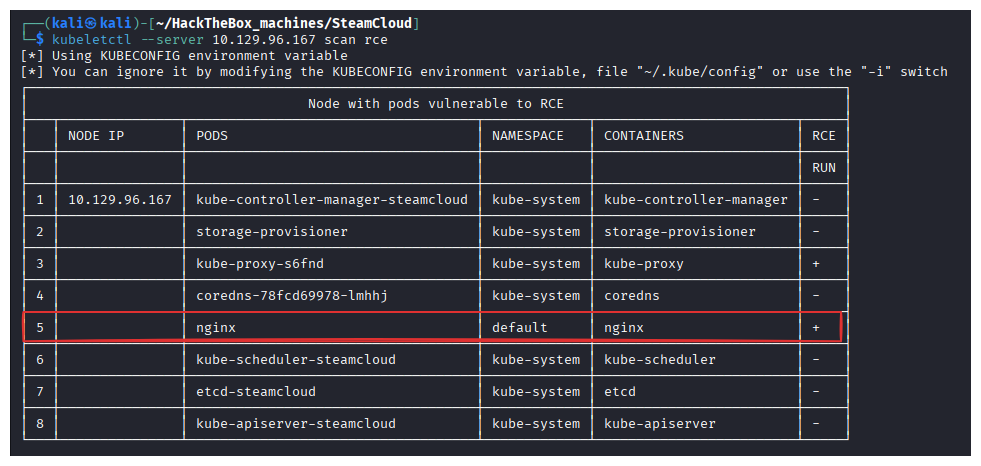Click the PODS column header
Viewport: 981px width, 466px height.
212,136
